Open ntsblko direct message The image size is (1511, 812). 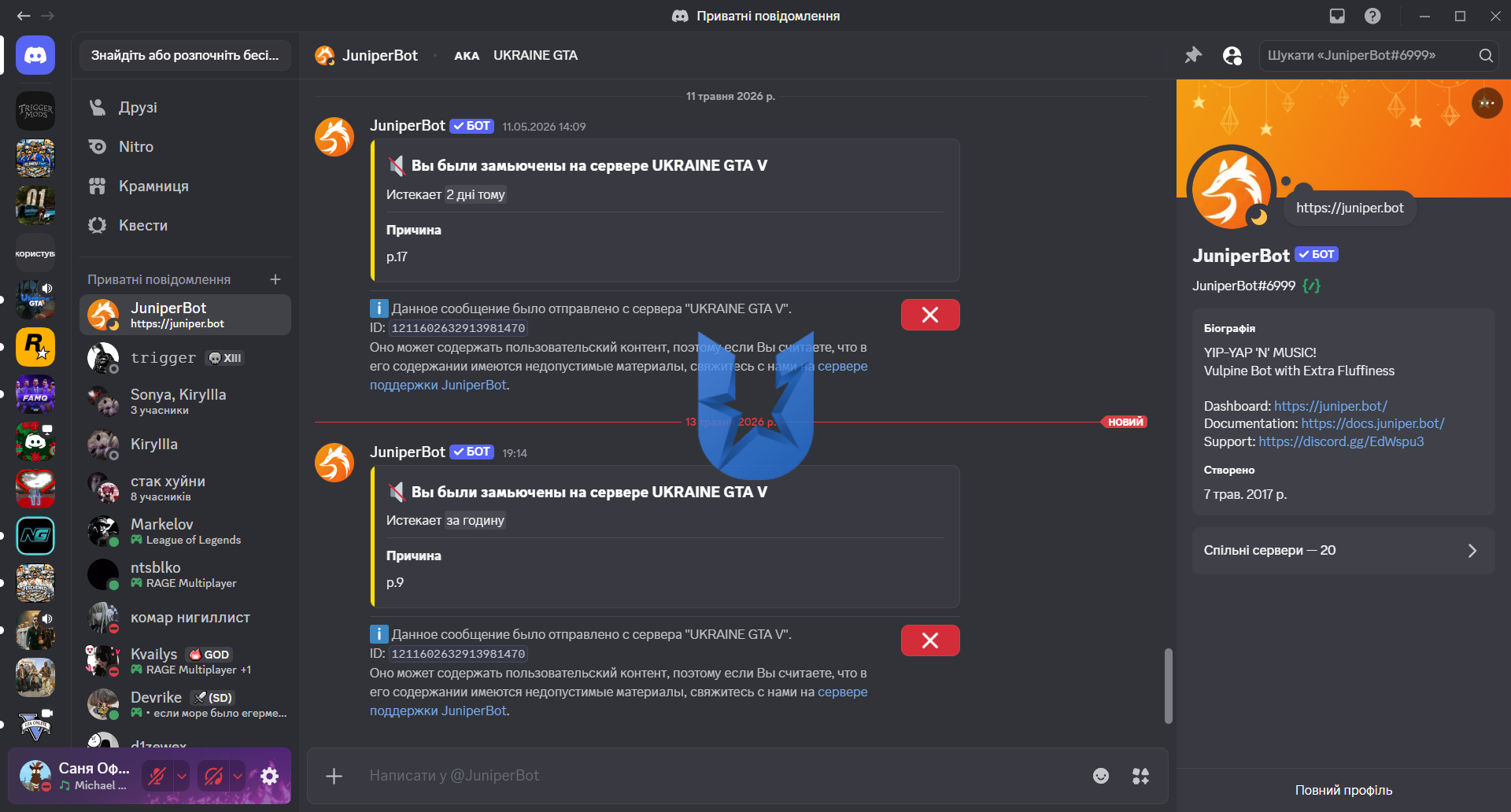click(x=185, y=574)
